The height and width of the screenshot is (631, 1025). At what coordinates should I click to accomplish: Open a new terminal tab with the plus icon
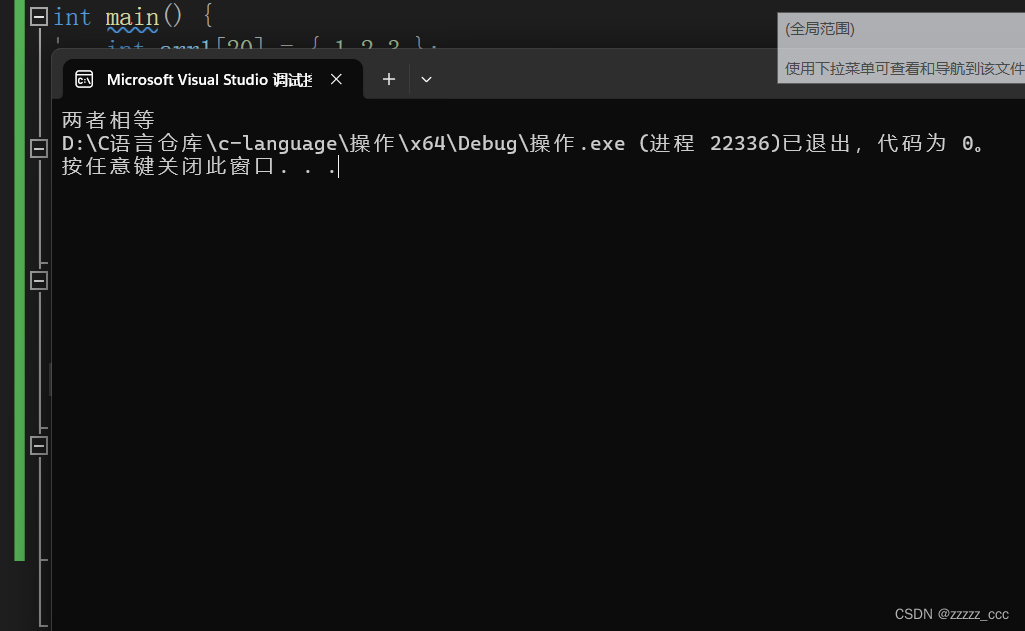[x=389, y=79]
